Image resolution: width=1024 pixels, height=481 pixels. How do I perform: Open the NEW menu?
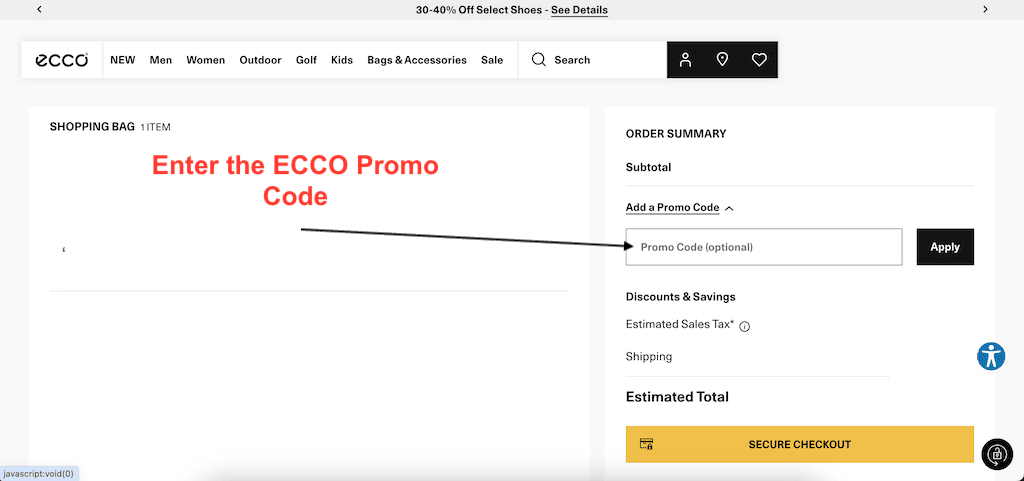tap(123, 60)
